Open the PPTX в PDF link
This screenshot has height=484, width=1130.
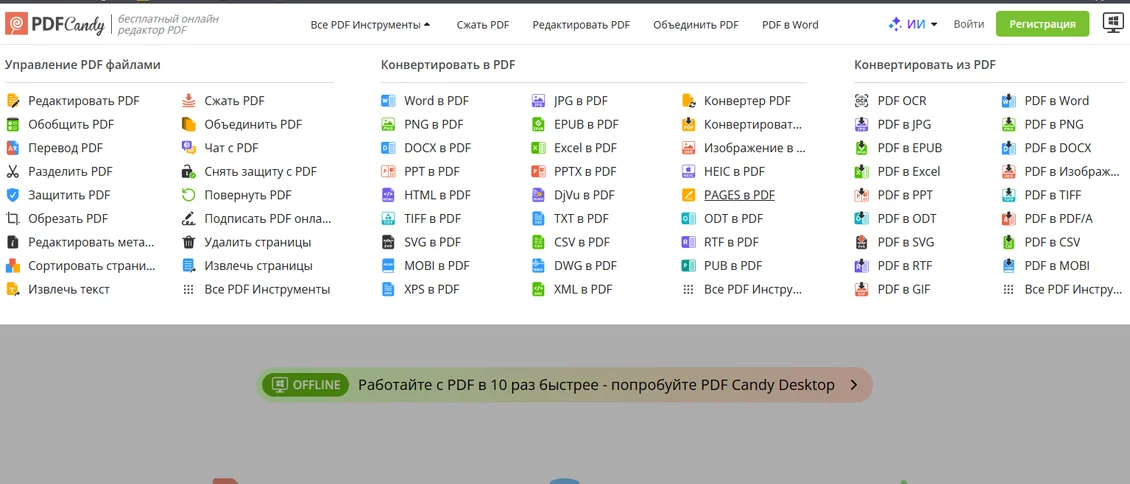(585, 171)
